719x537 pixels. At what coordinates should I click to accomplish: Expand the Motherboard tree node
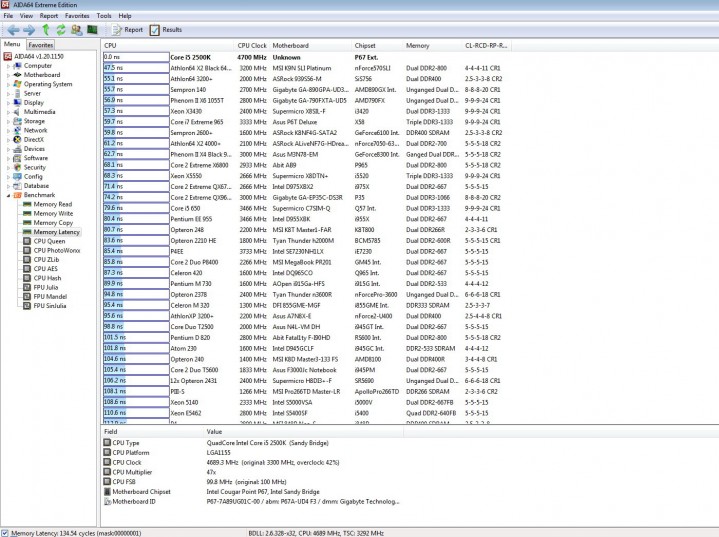pos(8,75)
